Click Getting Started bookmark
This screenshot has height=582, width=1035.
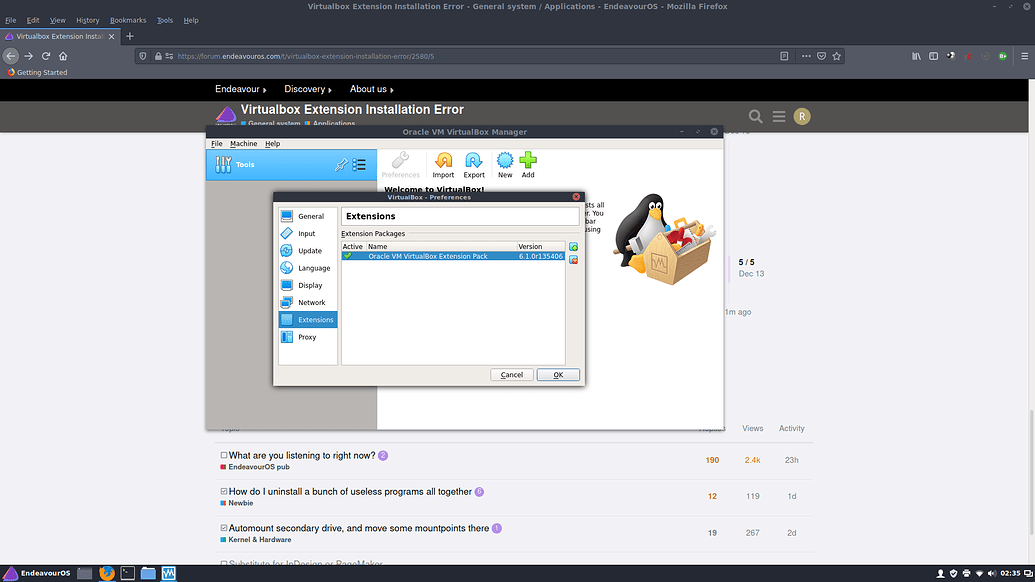point(38,73)
